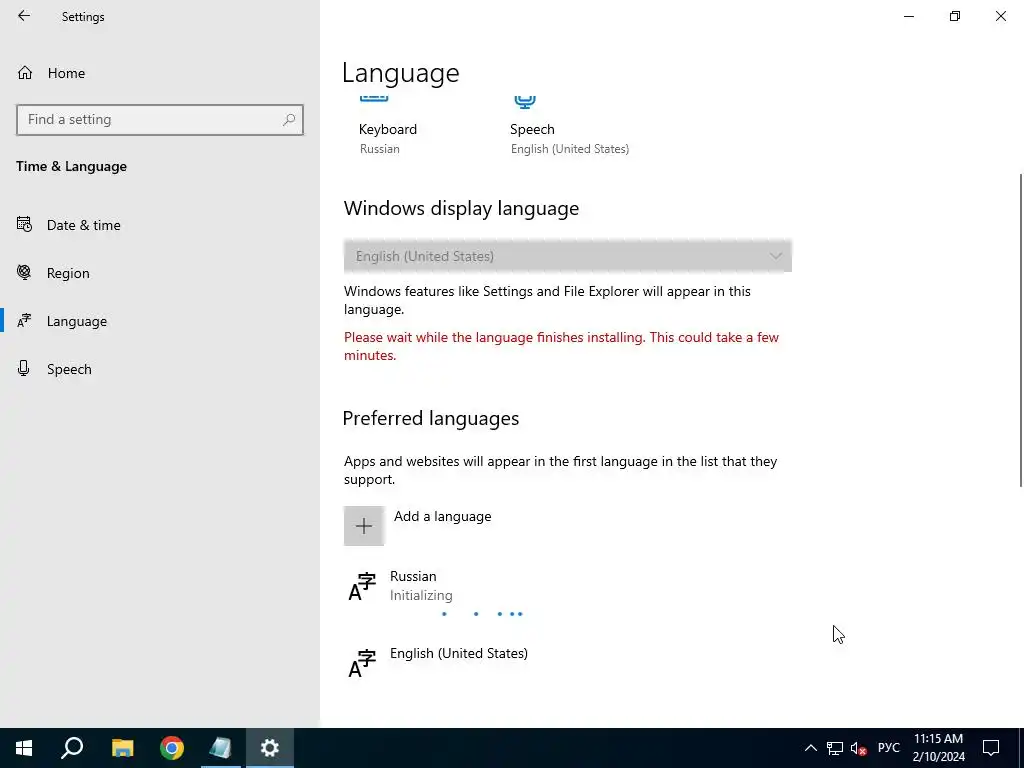Click the muted volume tray icon

tap(859, 748)
